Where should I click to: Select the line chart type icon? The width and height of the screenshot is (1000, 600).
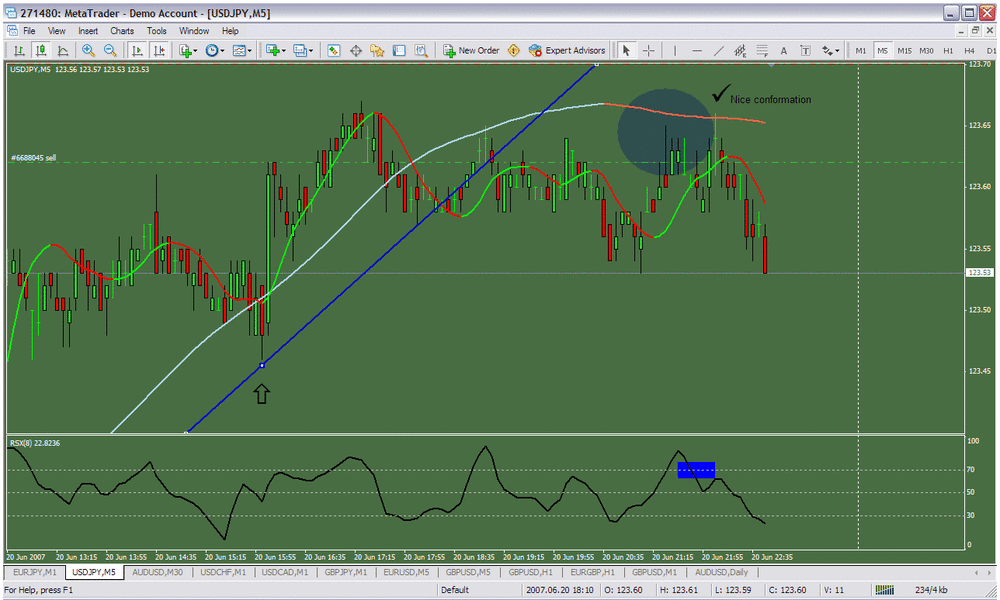(62, 50)
